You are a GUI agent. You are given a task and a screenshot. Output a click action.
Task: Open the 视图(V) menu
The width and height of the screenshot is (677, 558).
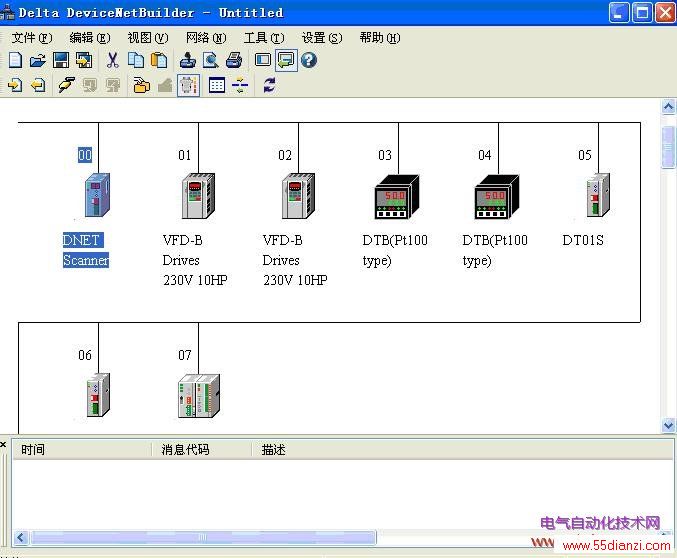click(x=148, y=38)
